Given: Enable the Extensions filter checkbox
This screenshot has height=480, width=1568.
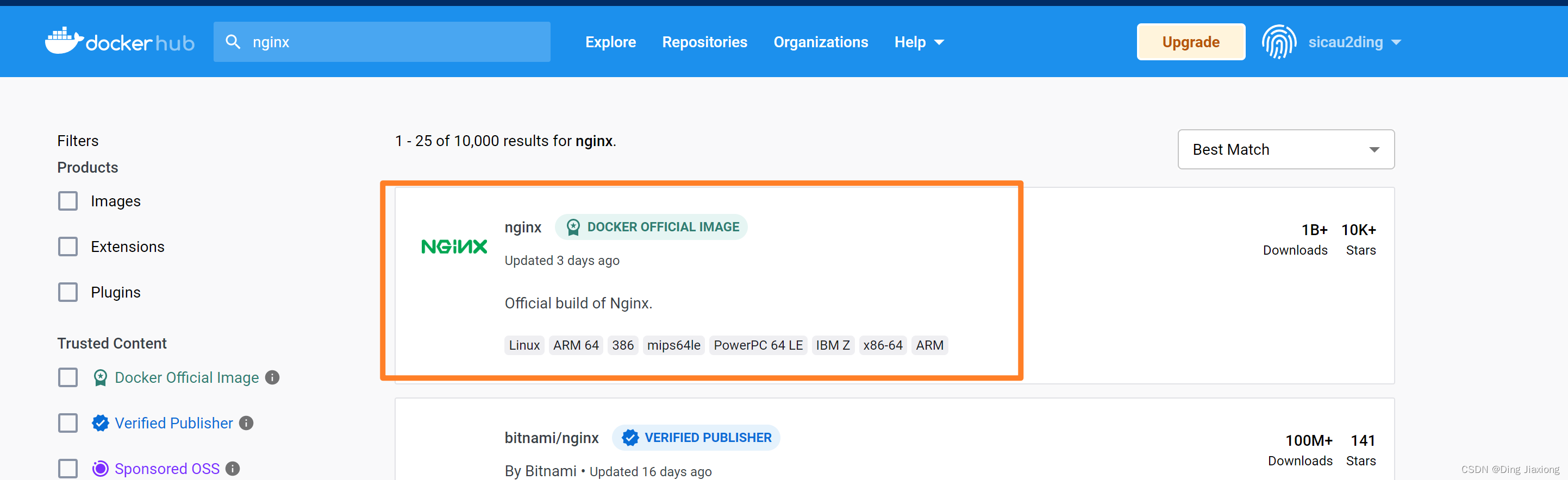Looking at the screenshot, I should [x=68, y=247].
